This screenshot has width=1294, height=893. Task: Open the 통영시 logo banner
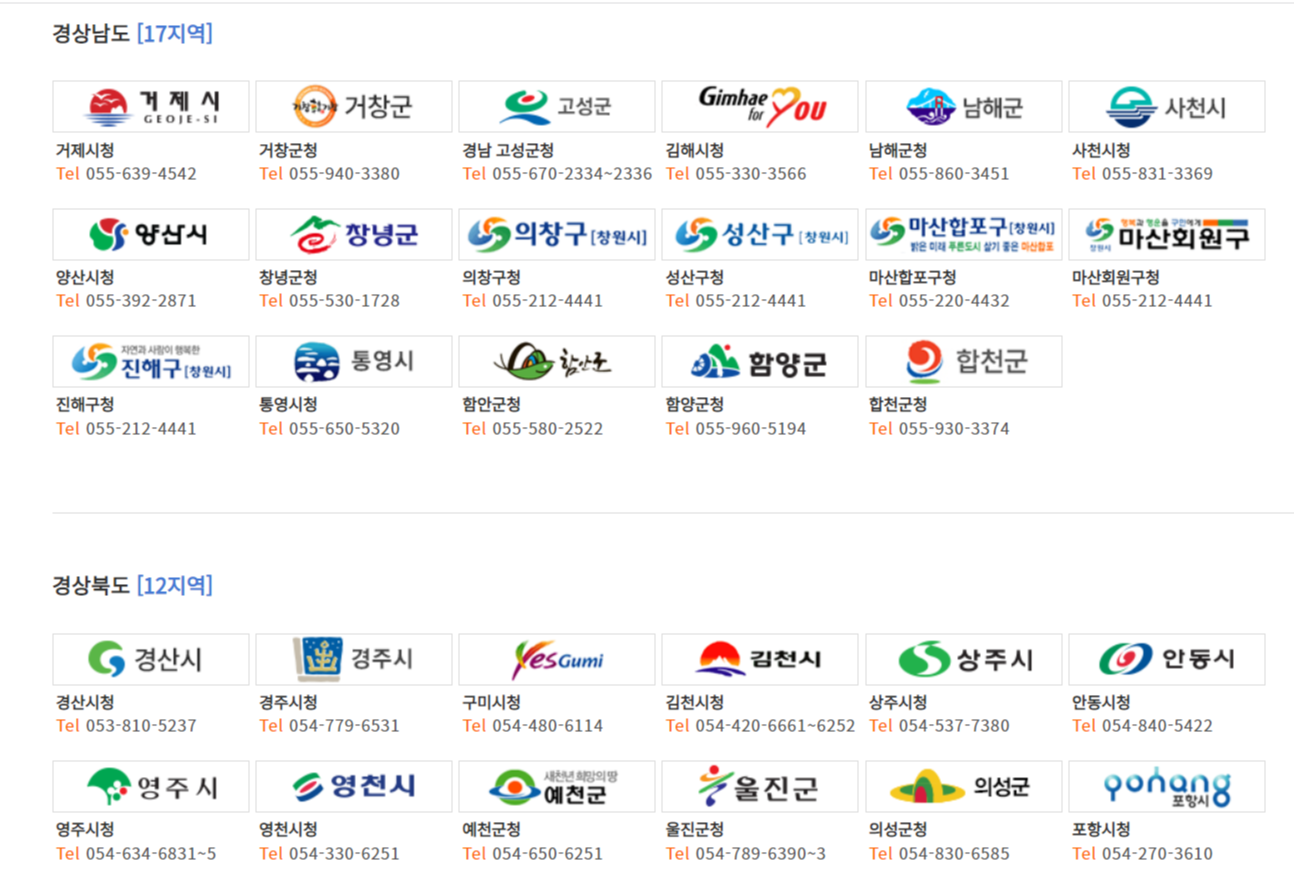click(354, 362)
